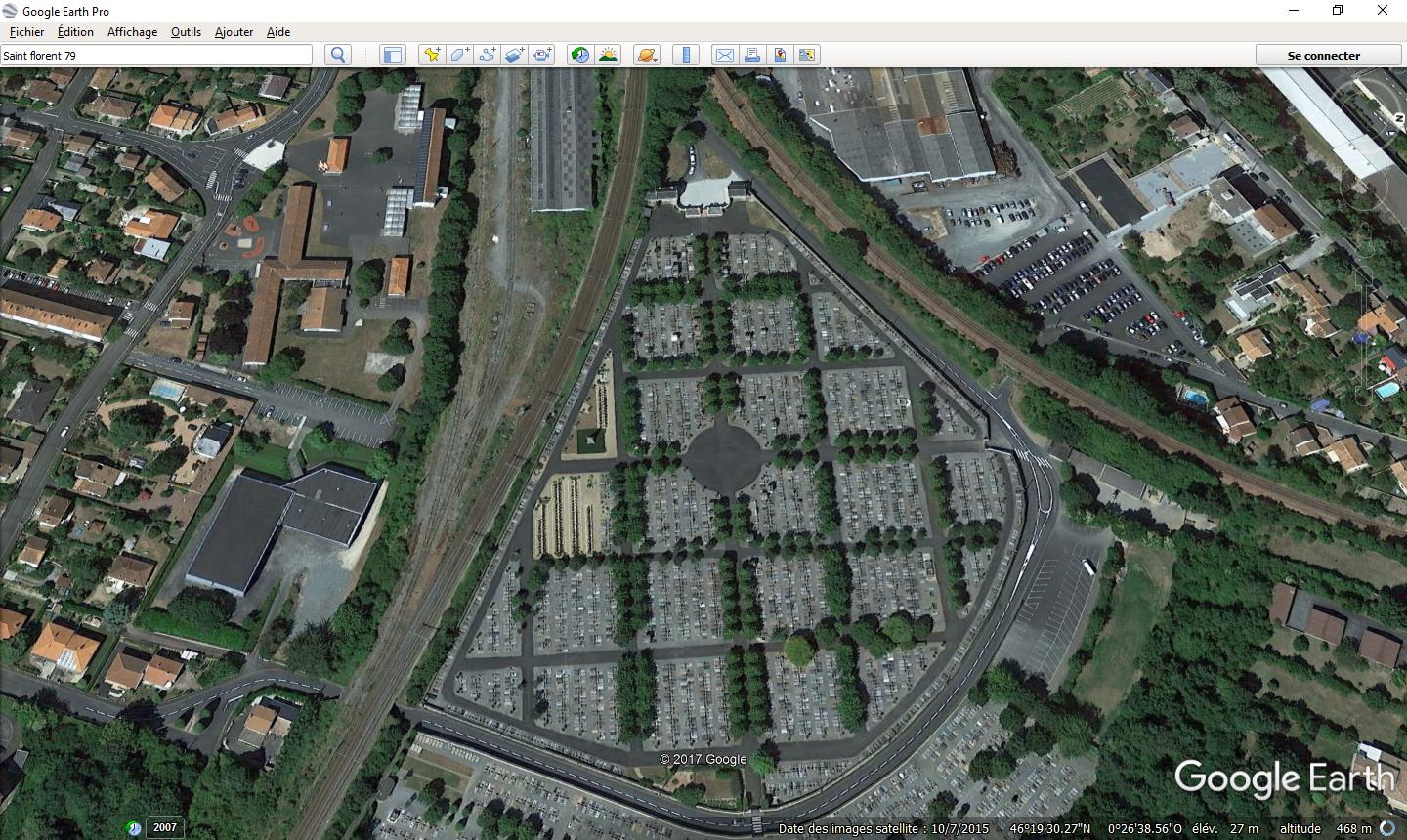
Task: Add a placemark with the pushpin icon
Action: coord(431,55)
